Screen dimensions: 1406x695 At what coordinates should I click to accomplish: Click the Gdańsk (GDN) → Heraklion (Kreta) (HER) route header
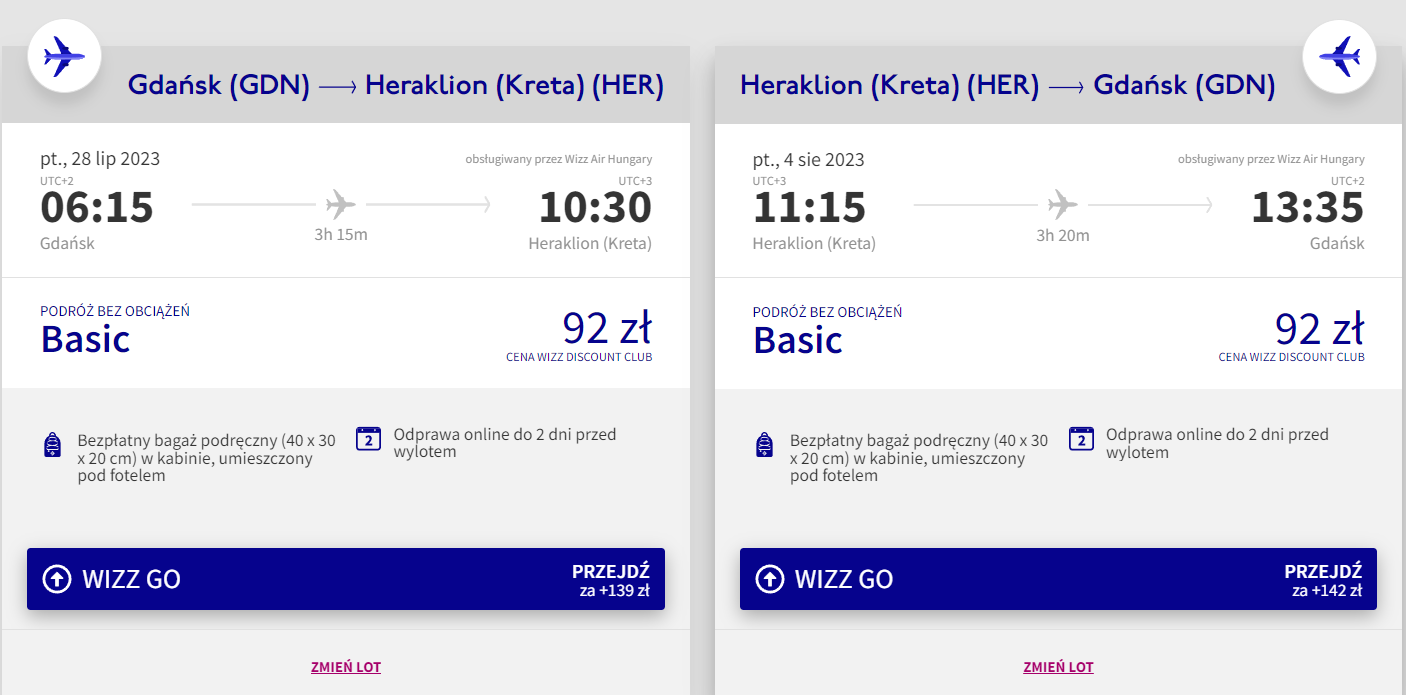pyautogui.click(x=396, y=85)
